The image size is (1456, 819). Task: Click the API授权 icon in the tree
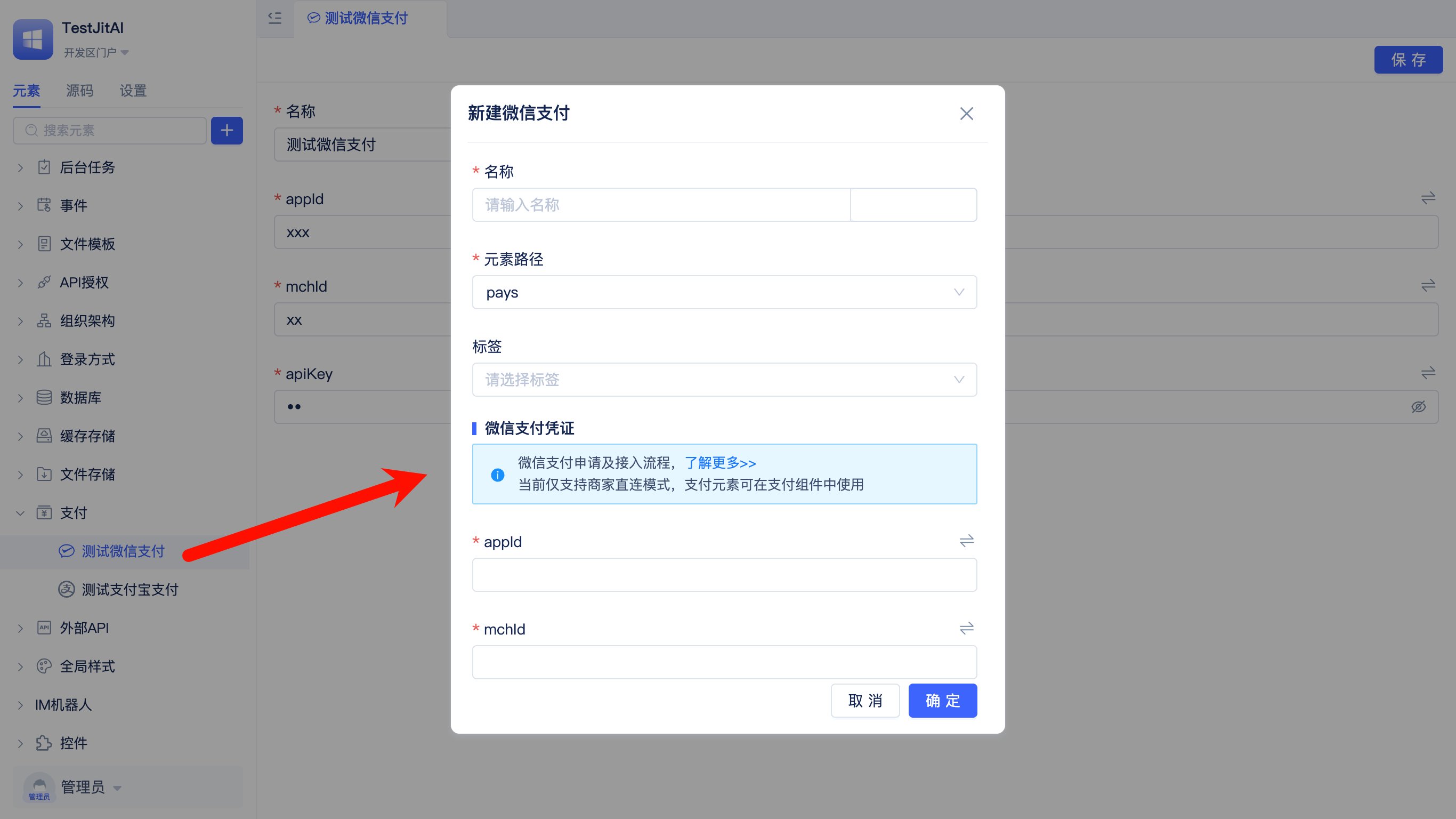pos(44,282)
